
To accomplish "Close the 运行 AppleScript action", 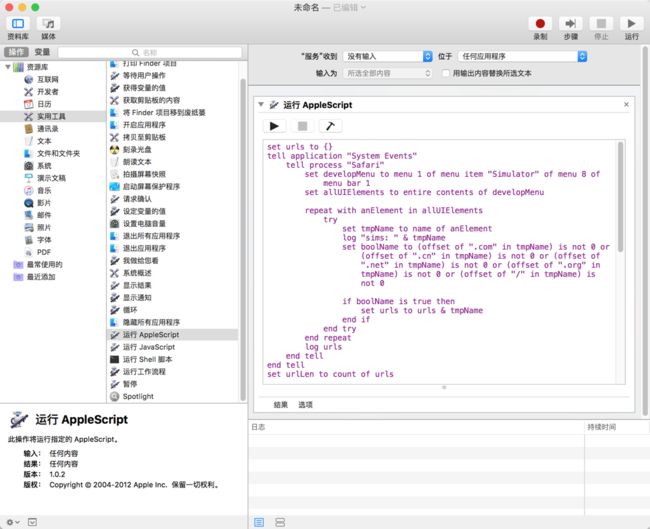I will click(x=626, y=104).
